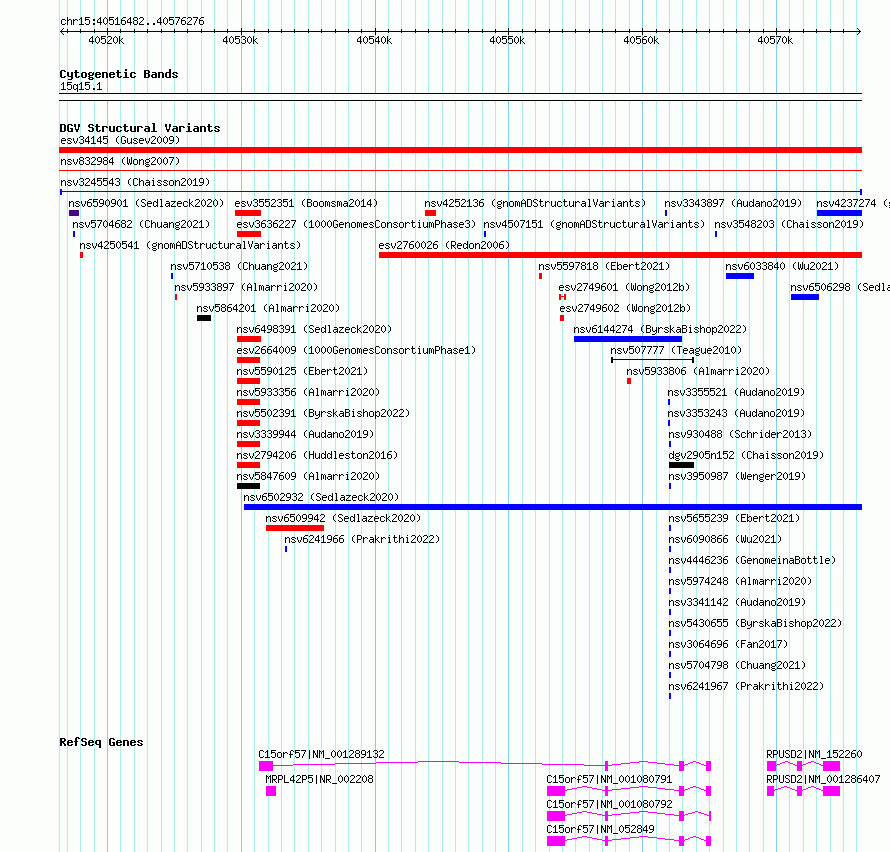Click the nsv507777 (Teague2010) interval line
The height and width of the screenshot is (852, 890).
tap(652, 360)
